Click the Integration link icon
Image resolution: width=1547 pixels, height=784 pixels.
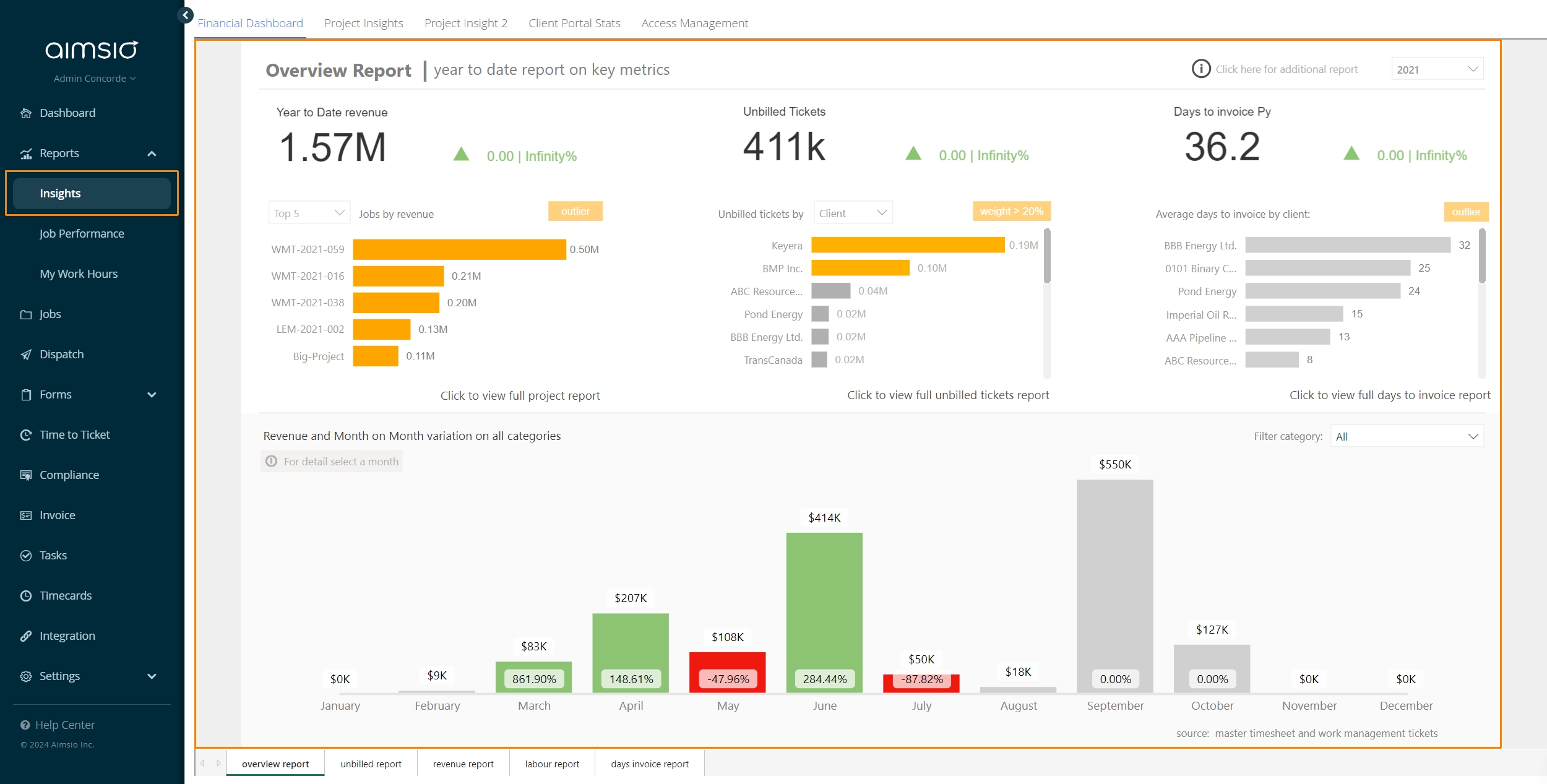click(x=26, y=636)
